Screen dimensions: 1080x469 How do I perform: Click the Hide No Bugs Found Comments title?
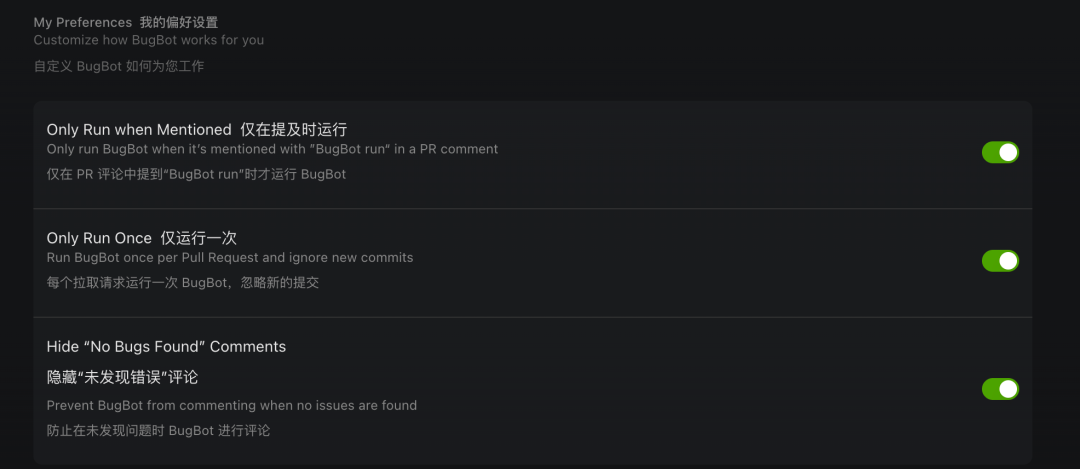[x=166, y=347]
